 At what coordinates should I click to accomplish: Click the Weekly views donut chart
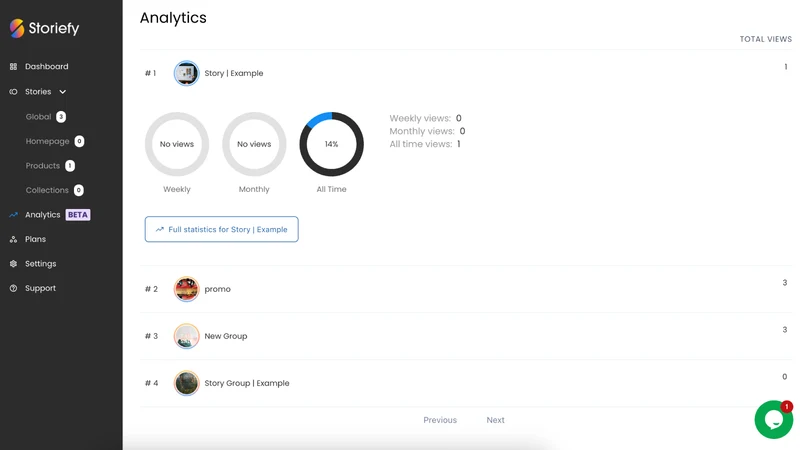(177, 144)
